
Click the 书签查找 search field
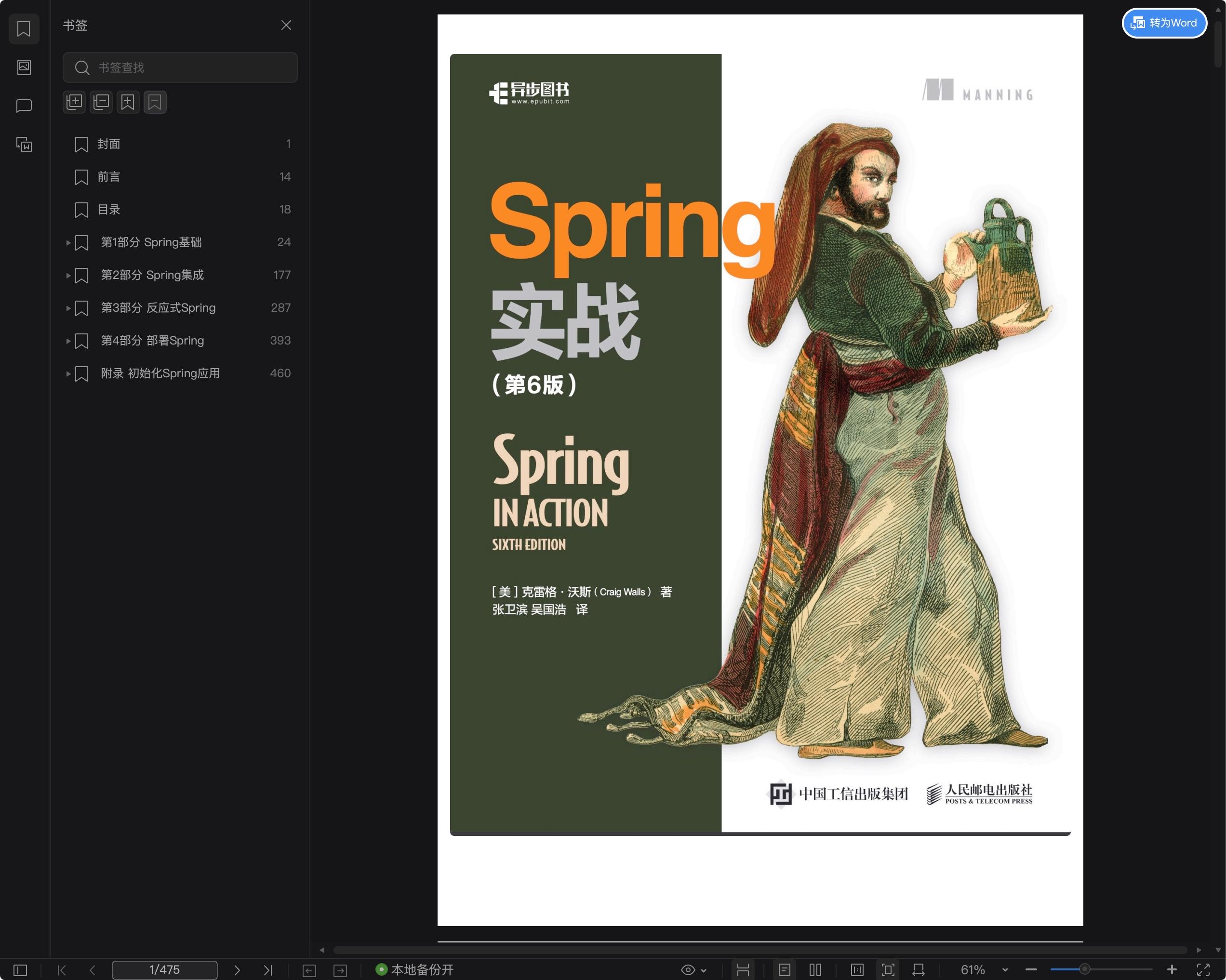click(180, 67)
